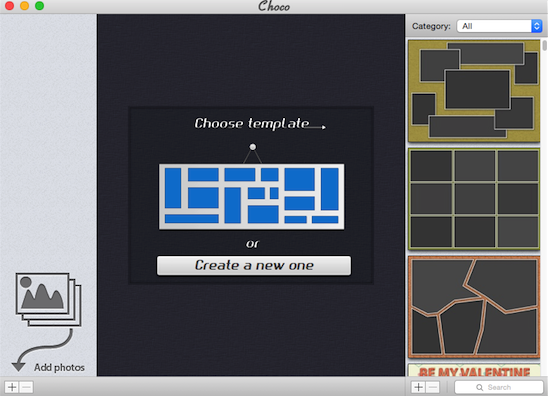
Task: Minimize the Choco window with yellow button
Action: (x=24, y=6)
